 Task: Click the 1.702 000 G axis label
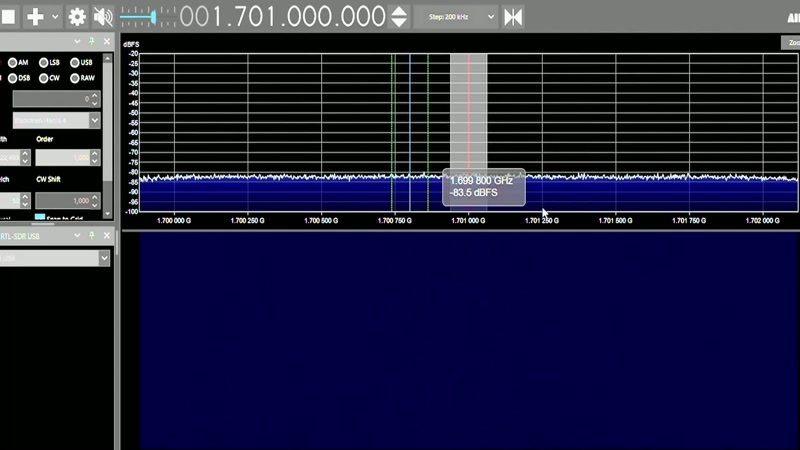coord(763,221)
